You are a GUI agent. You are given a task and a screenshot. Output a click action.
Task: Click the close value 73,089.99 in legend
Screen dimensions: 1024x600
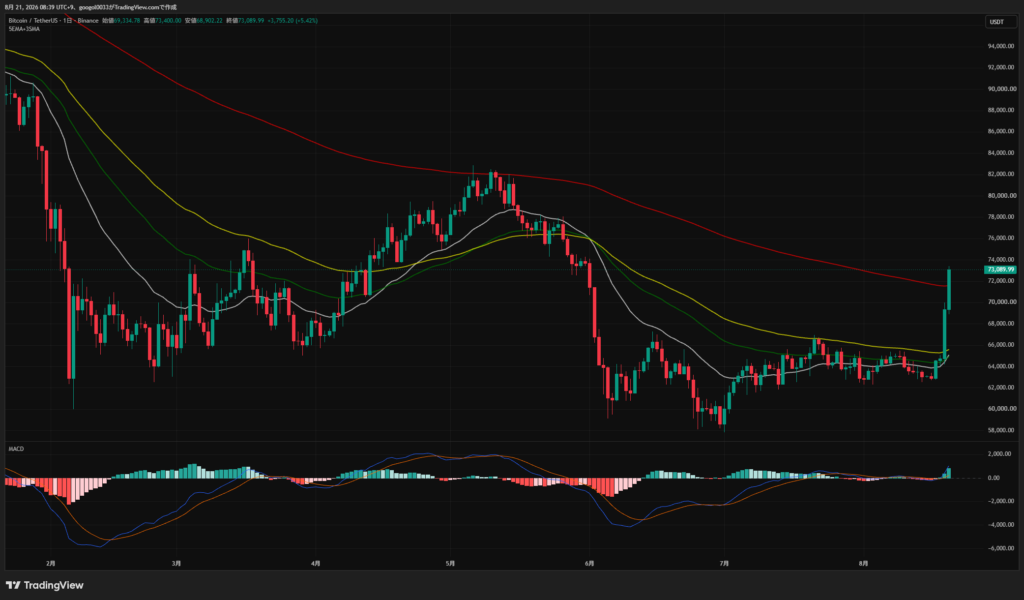[251, 20]
